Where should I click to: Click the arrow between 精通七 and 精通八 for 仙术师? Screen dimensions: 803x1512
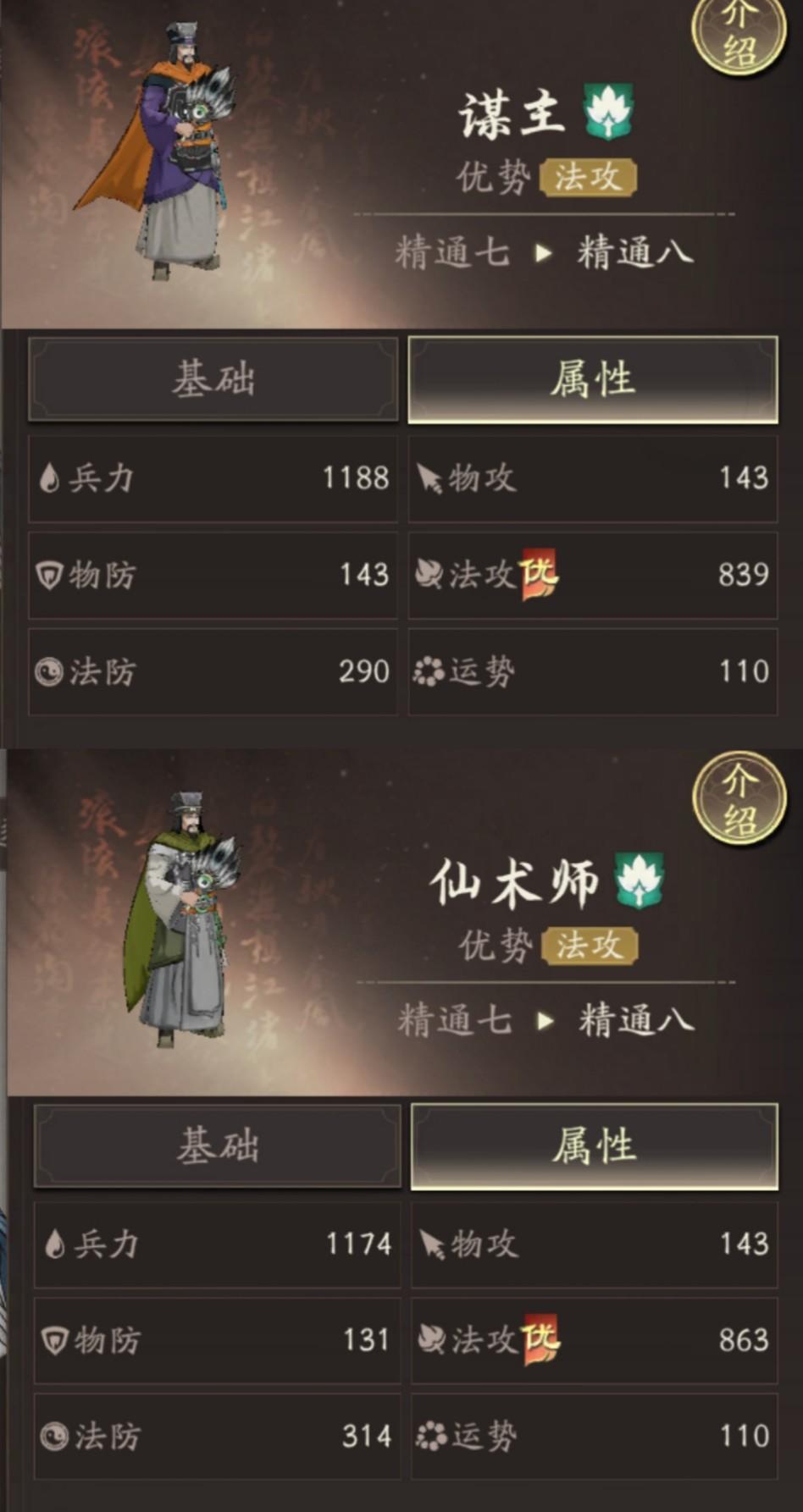click(x=545, y=1020)
